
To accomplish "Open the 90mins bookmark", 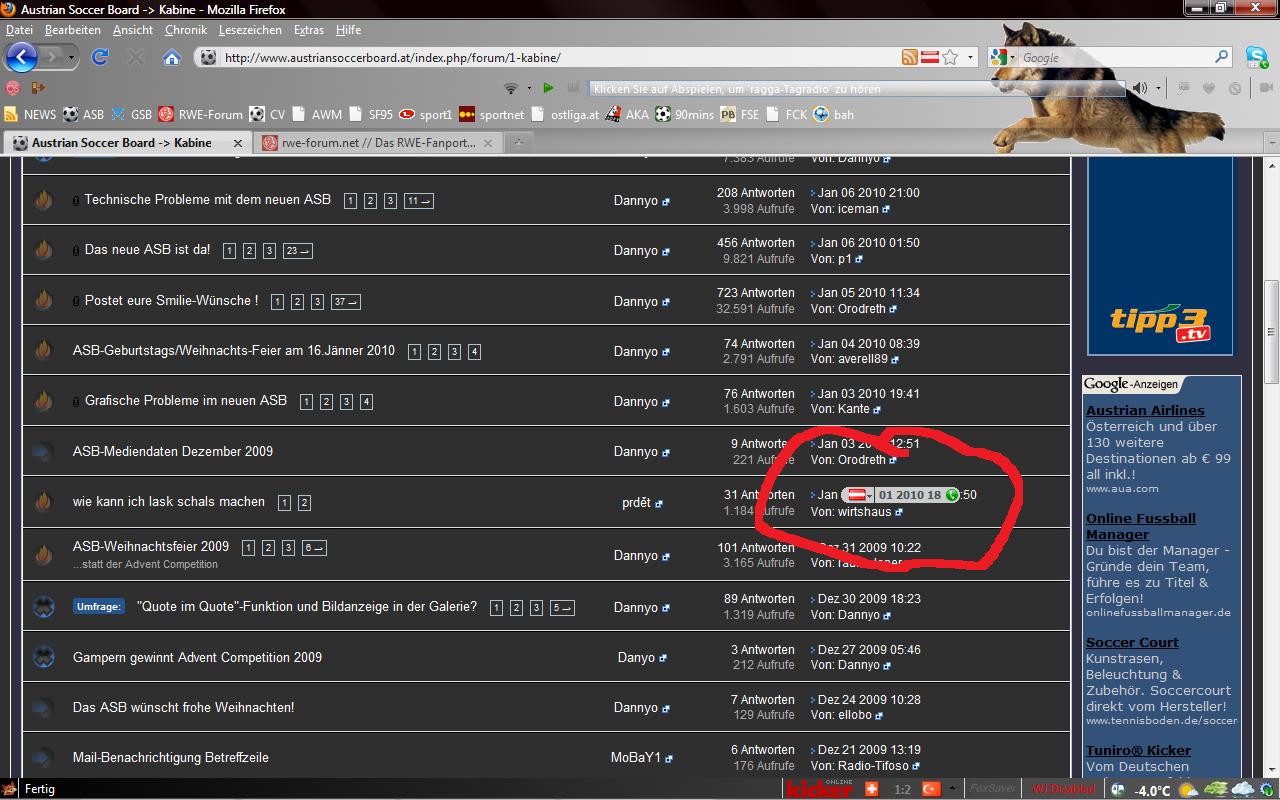I will coord(685,115).
